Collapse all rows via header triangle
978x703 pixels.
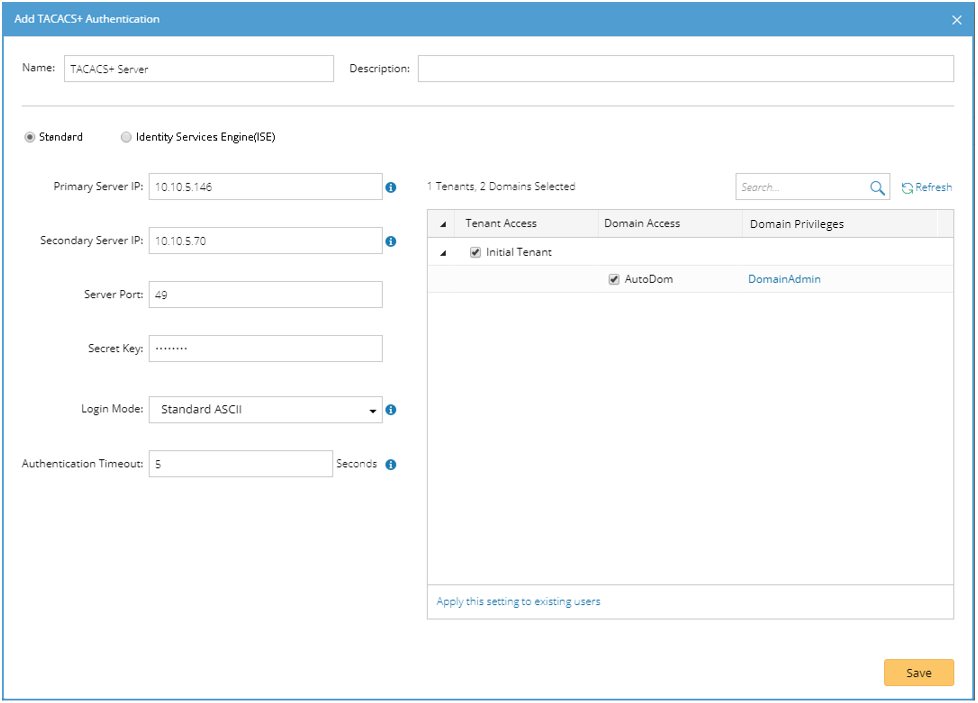(443, 224)
